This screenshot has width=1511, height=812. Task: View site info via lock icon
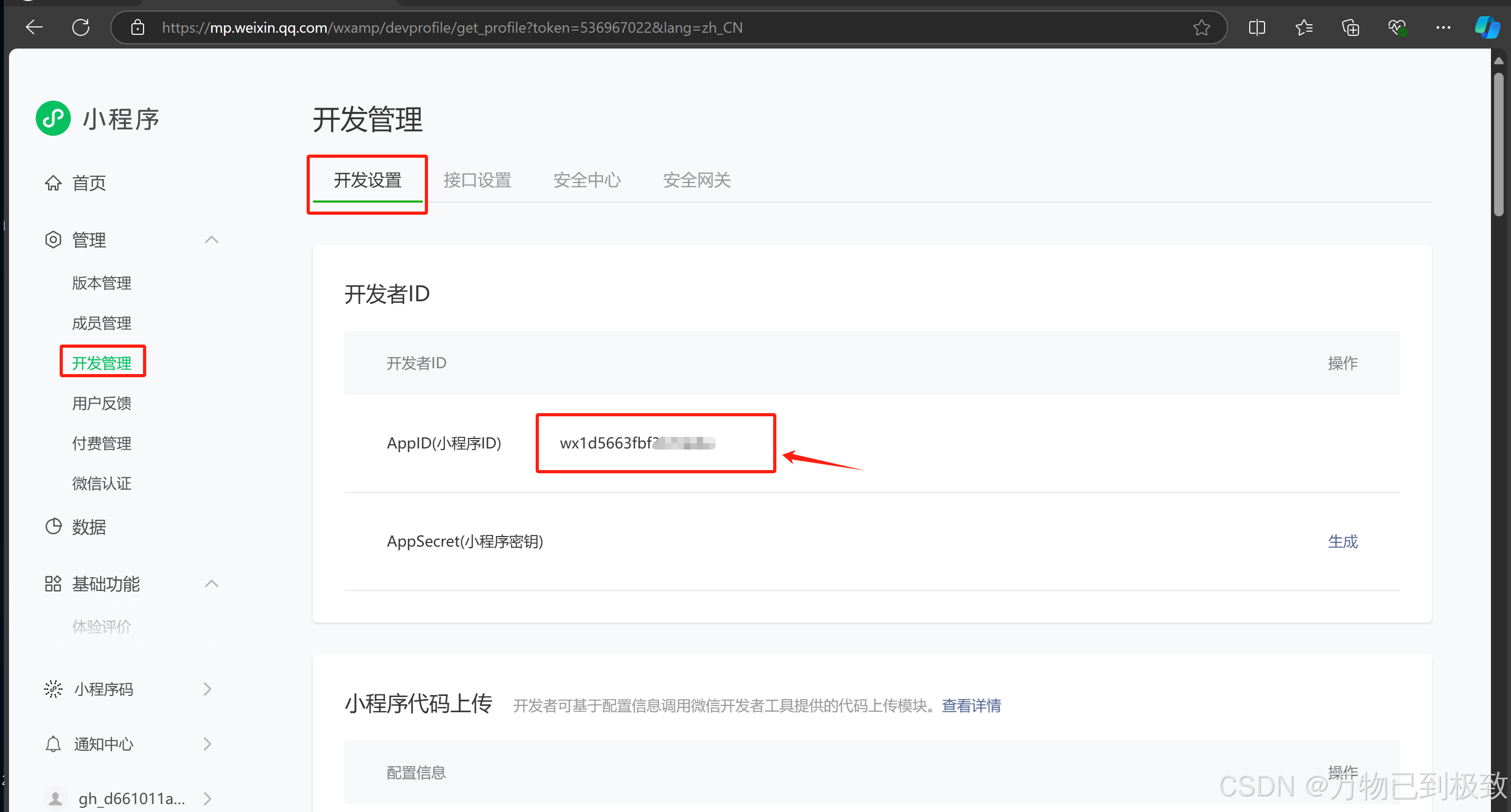pos(137,27)
